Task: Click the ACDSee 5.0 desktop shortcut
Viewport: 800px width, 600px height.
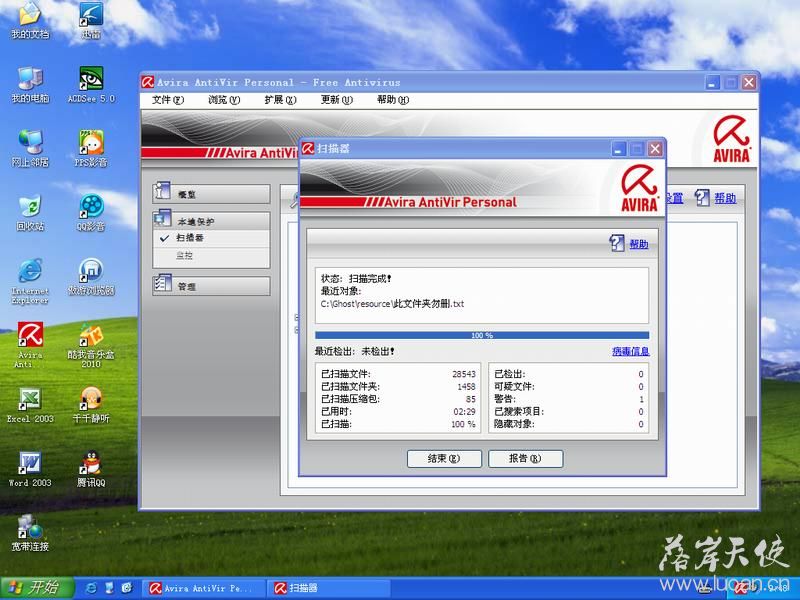Action: pyautogui.click(x=91, y=85)
